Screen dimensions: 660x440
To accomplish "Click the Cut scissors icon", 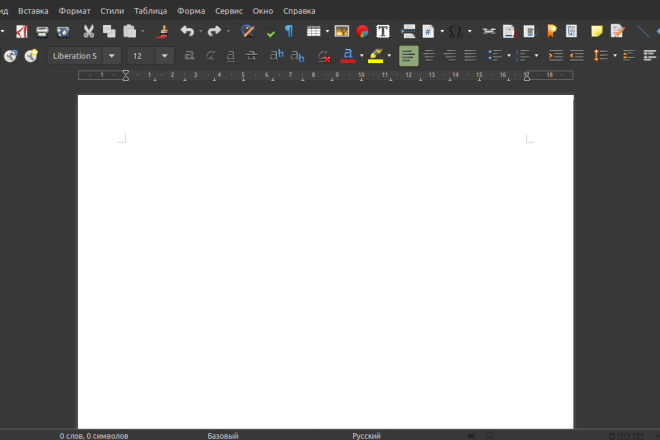I will [88, 31].
